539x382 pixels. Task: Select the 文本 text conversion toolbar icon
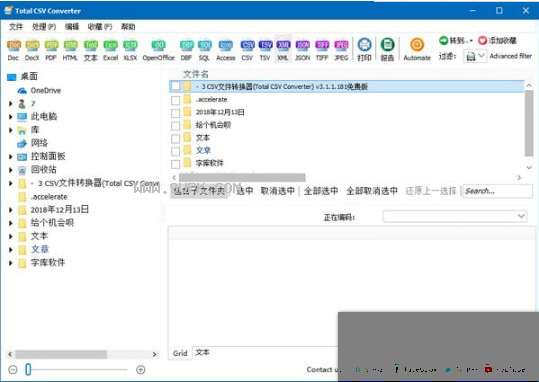click(91, 50)
